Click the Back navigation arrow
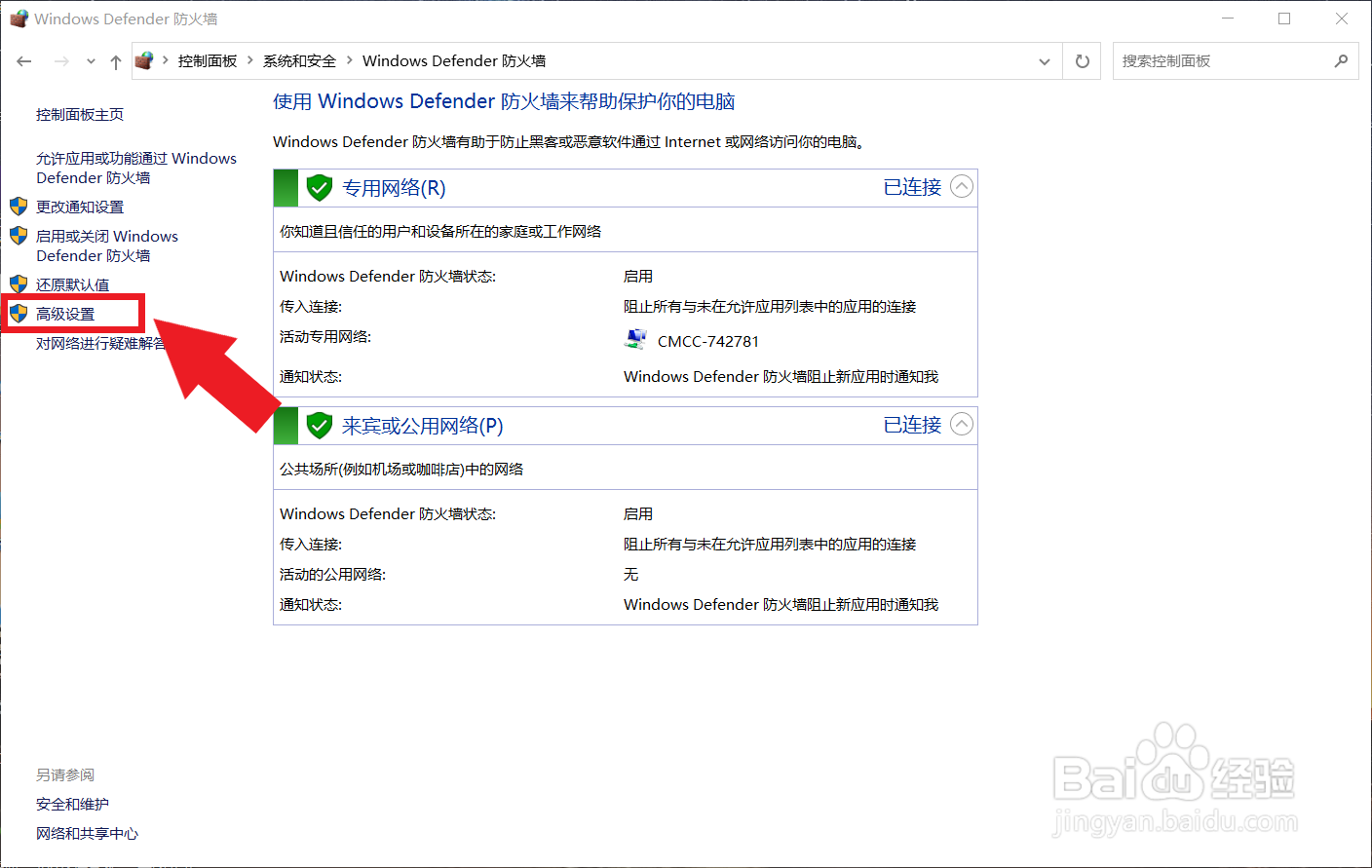 tap(24, 61)
